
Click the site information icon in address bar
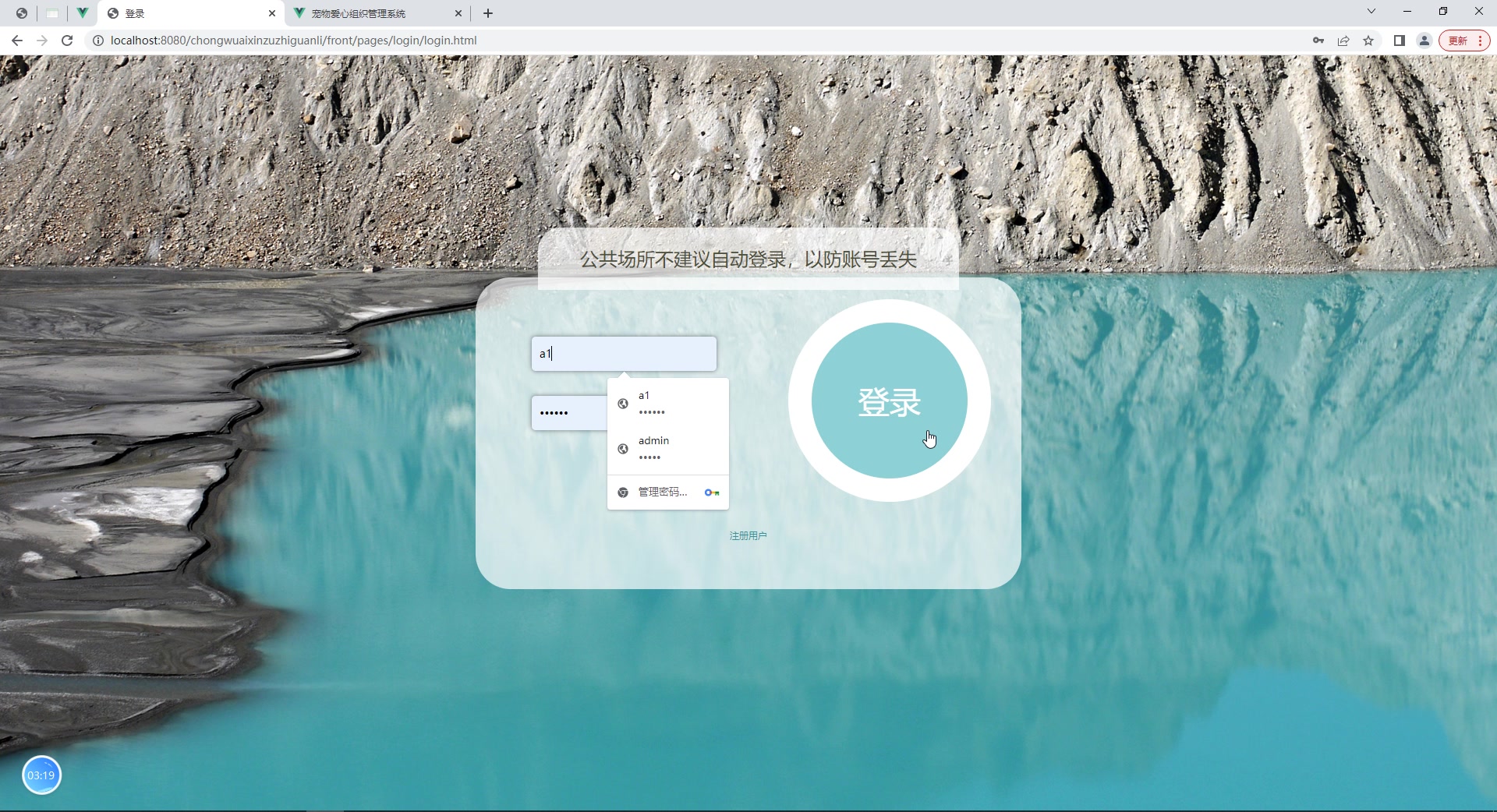(x=97, y=40)
